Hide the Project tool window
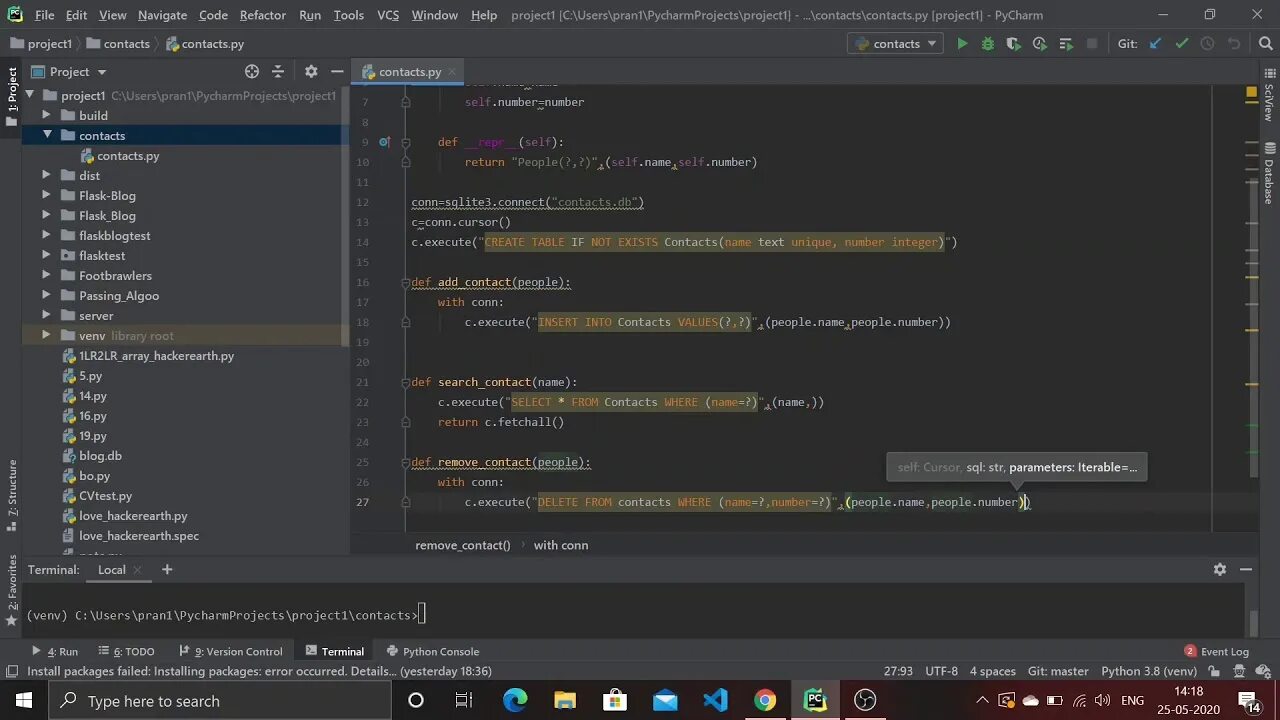 click(x=337, y=72)
